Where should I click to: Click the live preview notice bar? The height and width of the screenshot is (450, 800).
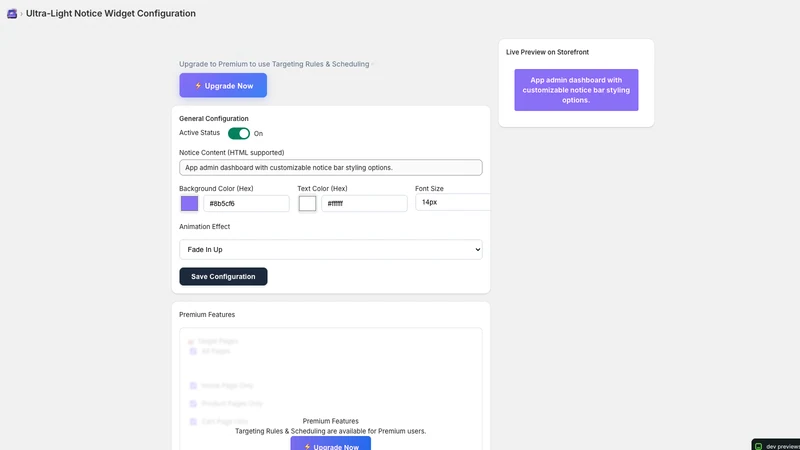576,90
